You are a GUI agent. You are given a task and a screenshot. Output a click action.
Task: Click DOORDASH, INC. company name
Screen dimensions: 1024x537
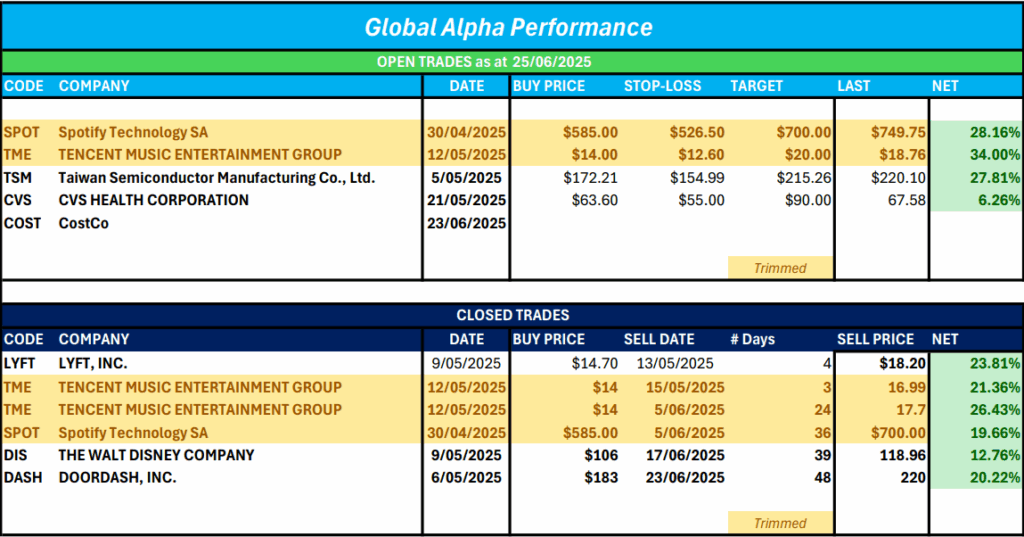(117, 478)
